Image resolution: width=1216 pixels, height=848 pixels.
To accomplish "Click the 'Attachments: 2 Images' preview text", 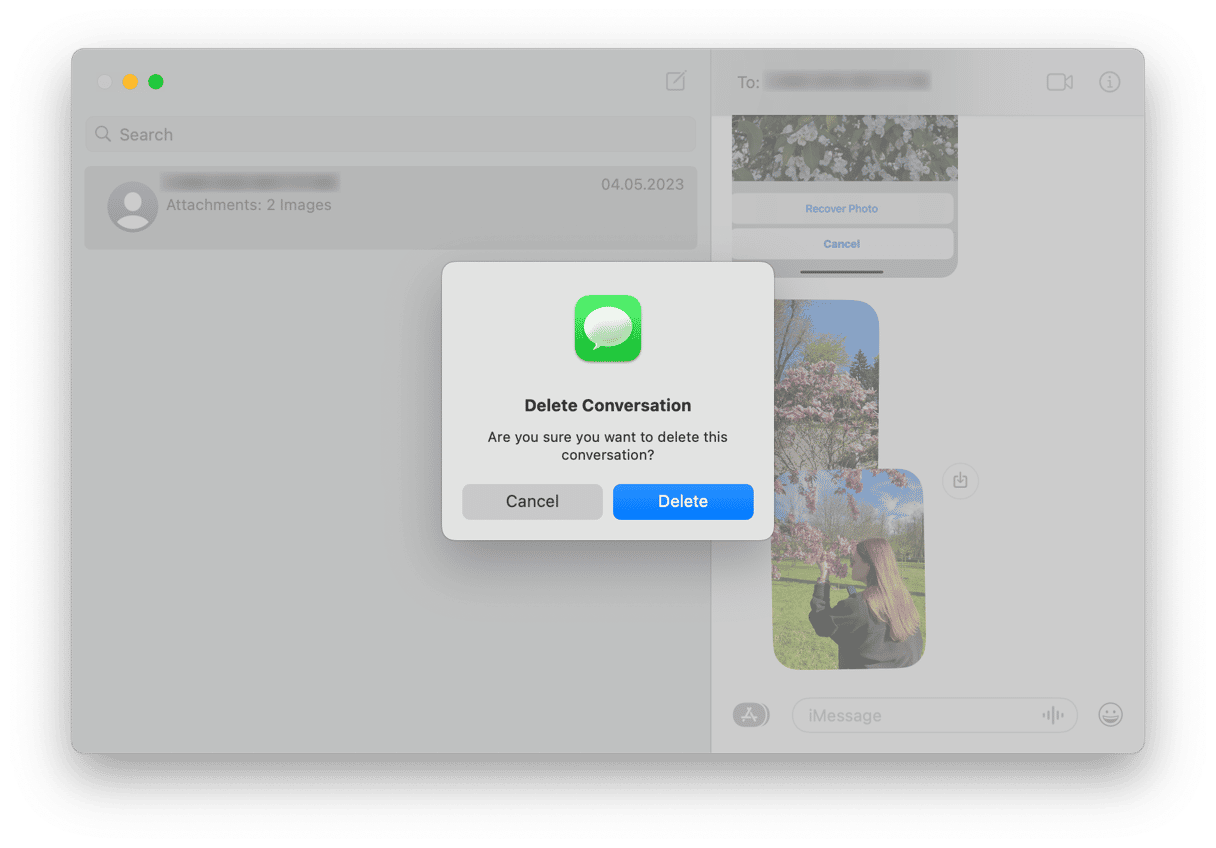I will (249, 205).
